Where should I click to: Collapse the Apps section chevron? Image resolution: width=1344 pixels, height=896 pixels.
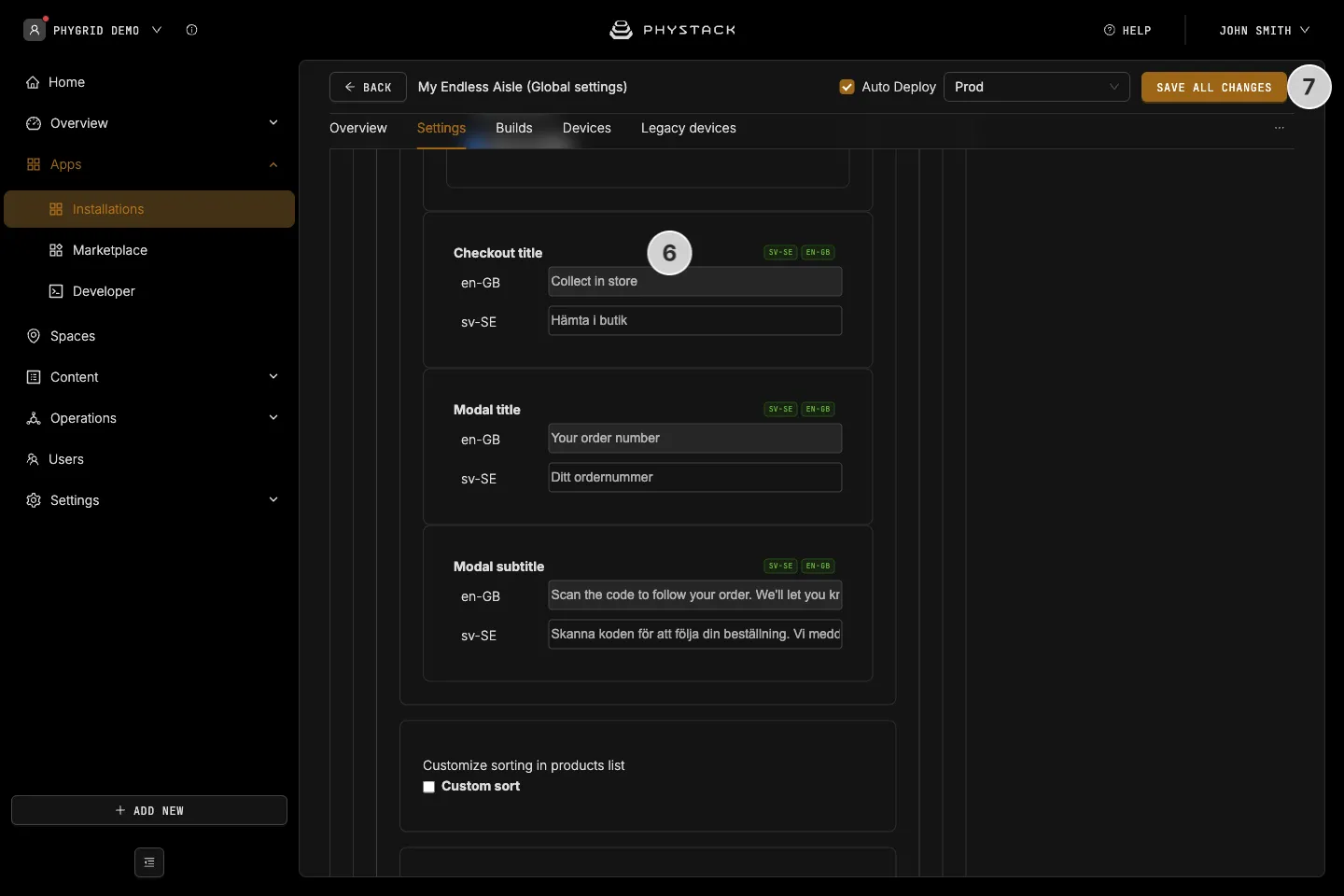coord(273,164)
